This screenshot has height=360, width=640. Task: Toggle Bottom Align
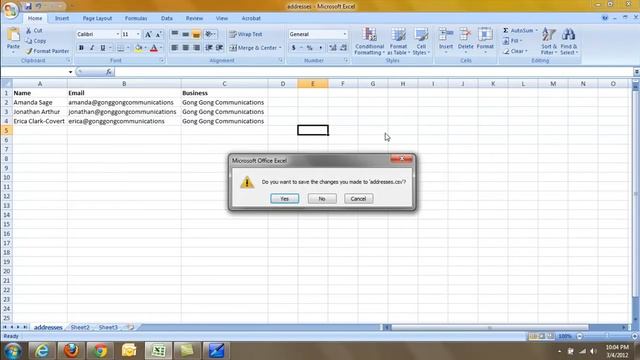click(196, 34)
